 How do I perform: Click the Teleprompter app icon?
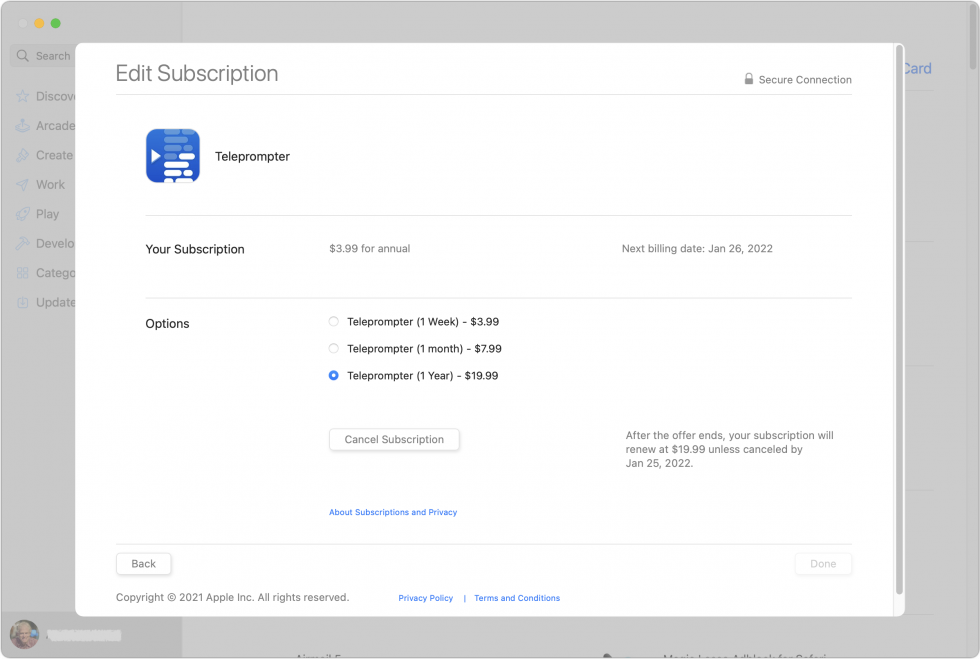172,155
